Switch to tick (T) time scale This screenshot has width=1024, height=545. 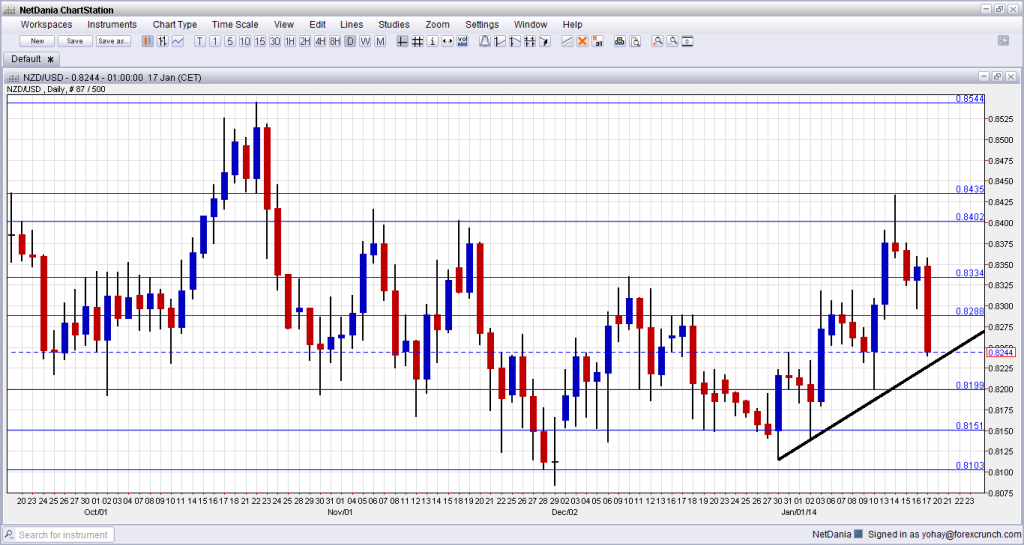click(x=200, y=41)
